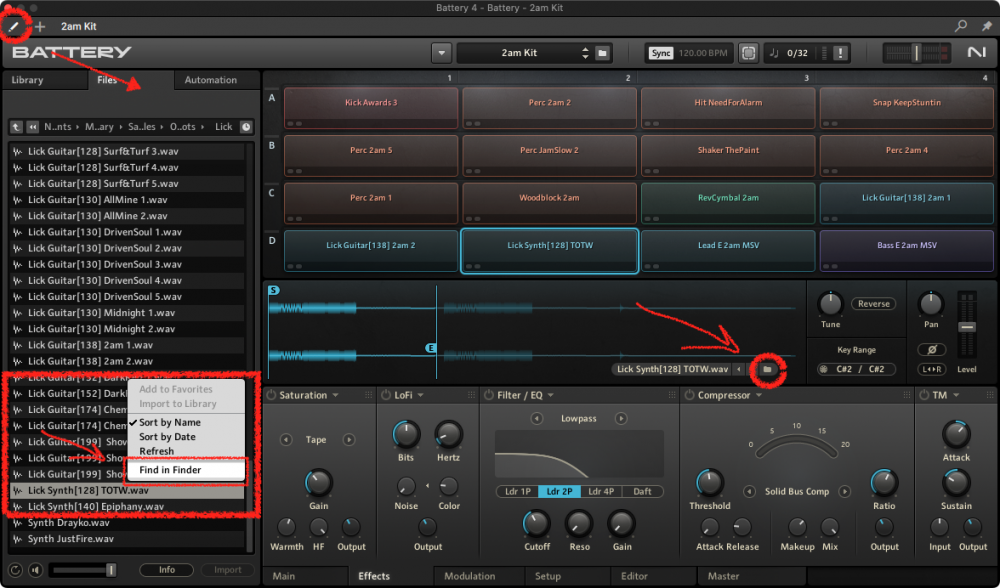Image resolution: width=1000 pixels, height=588 pixels.
Task: Open the LoFi module dropdown arrow
Action: pyautogui.click(x=420, y=395)
